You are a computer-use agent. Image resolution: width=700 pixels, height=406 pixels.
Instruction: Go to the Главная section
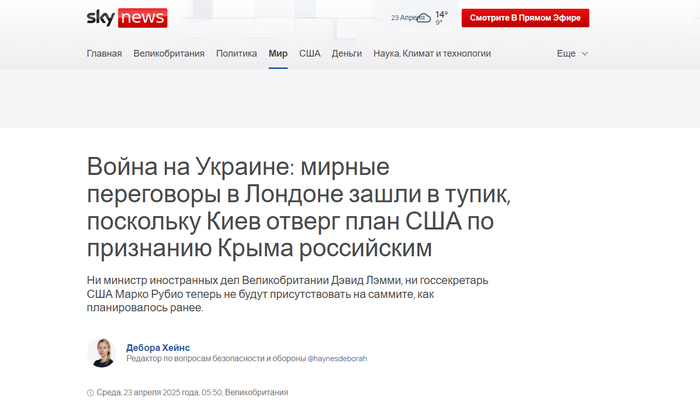click(104, 53)
